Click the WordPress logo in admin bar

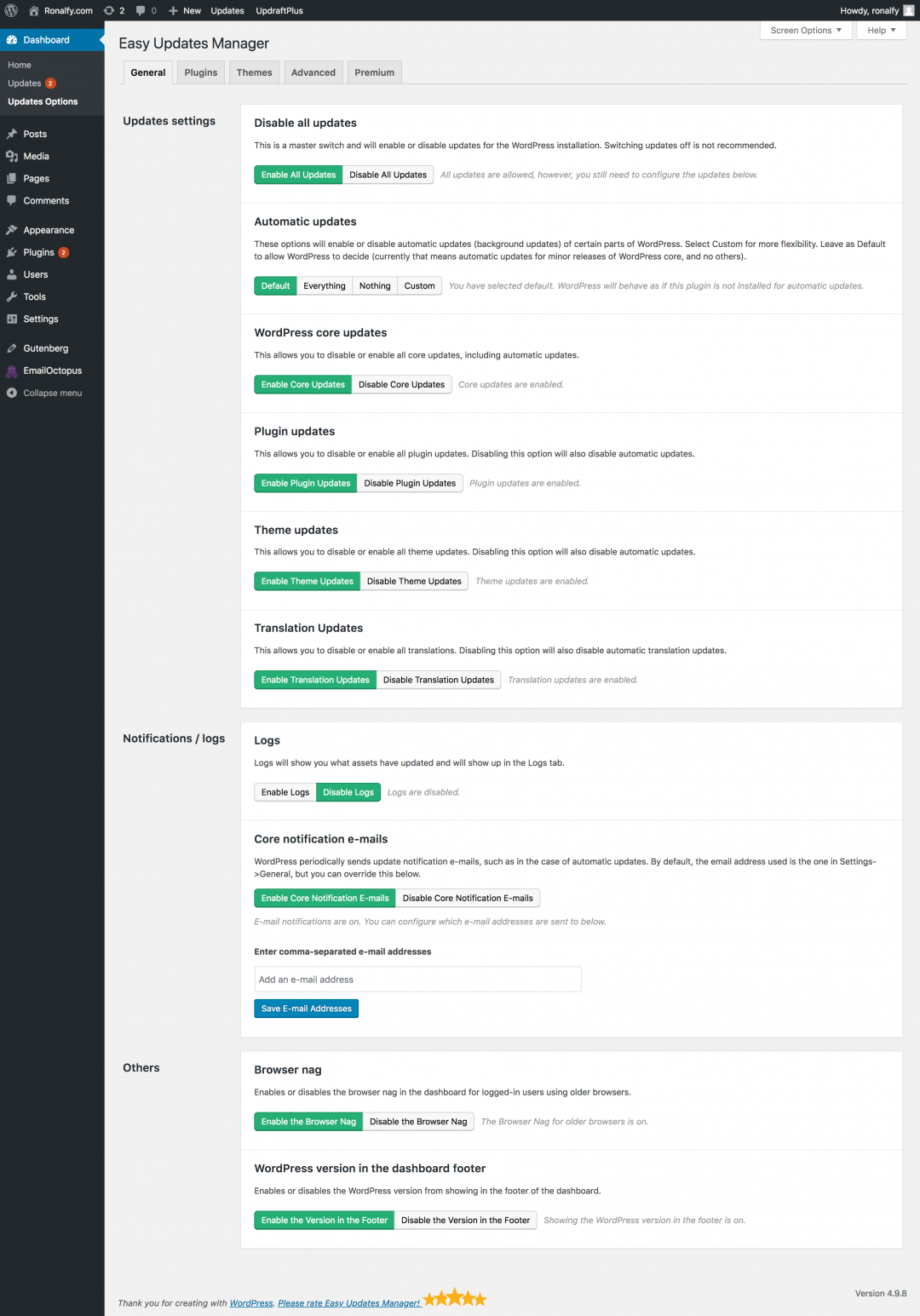click(9, 10)
